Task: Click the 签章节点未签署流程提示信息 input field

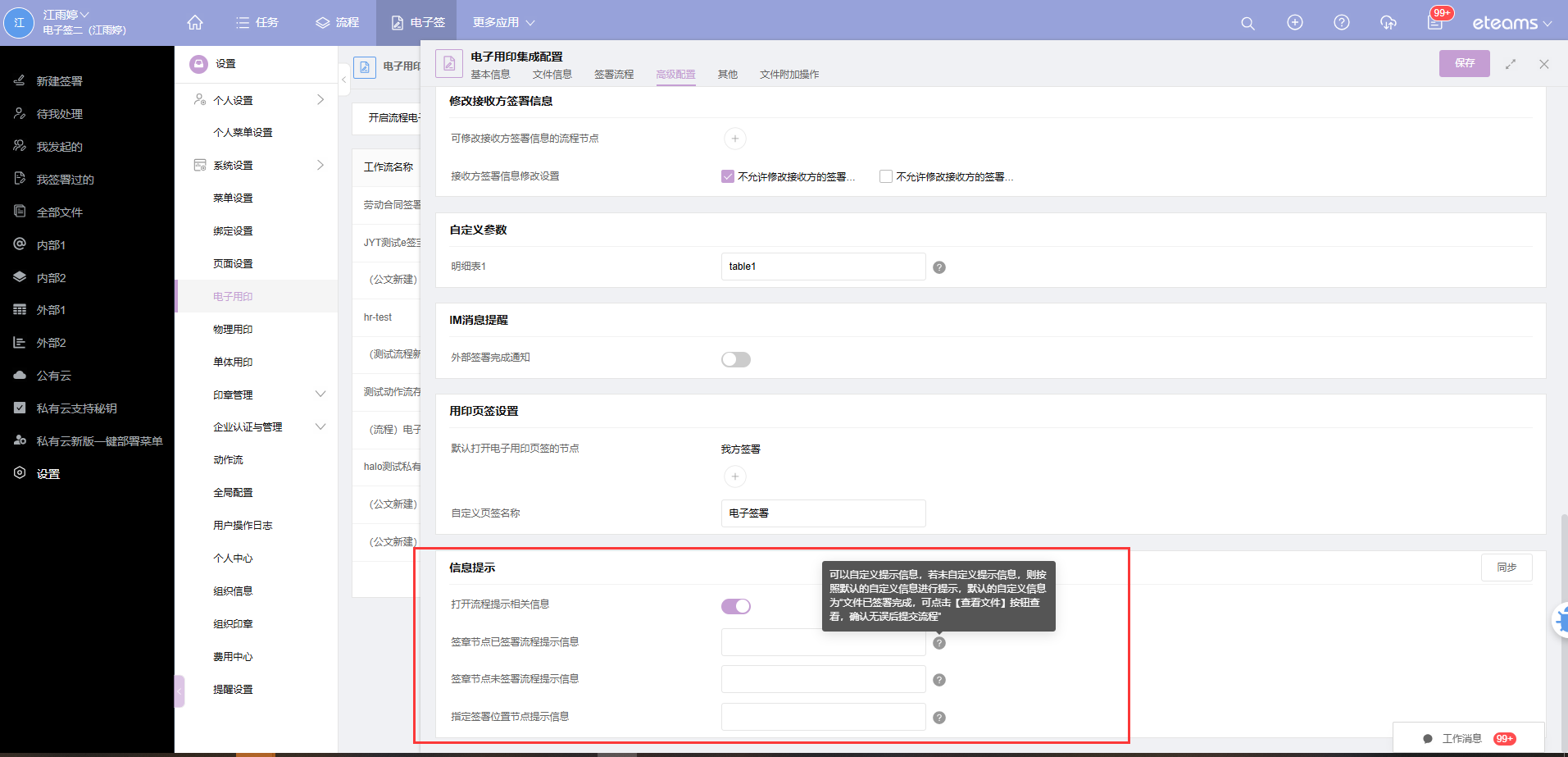Action: coord(823,679)
